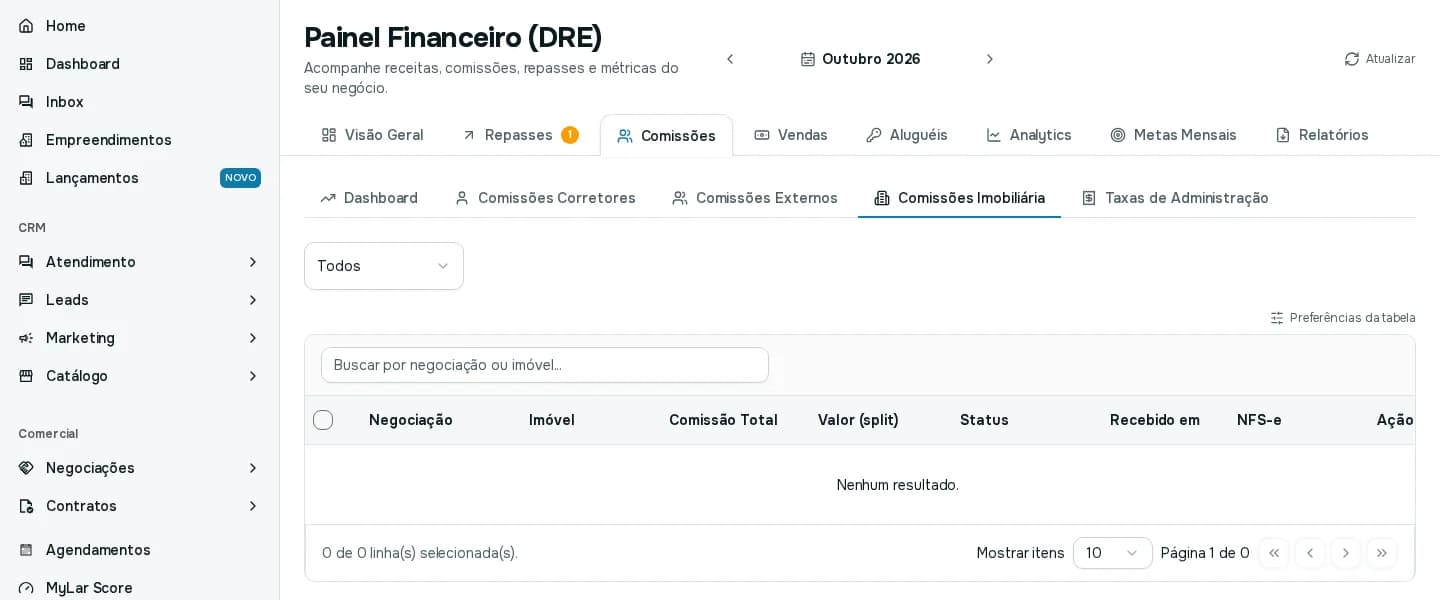Viewport: 1440px width, 600px height.
Task: Sort by Valor (split) column header
Action: pyautogui.click(x=858, y=420)
